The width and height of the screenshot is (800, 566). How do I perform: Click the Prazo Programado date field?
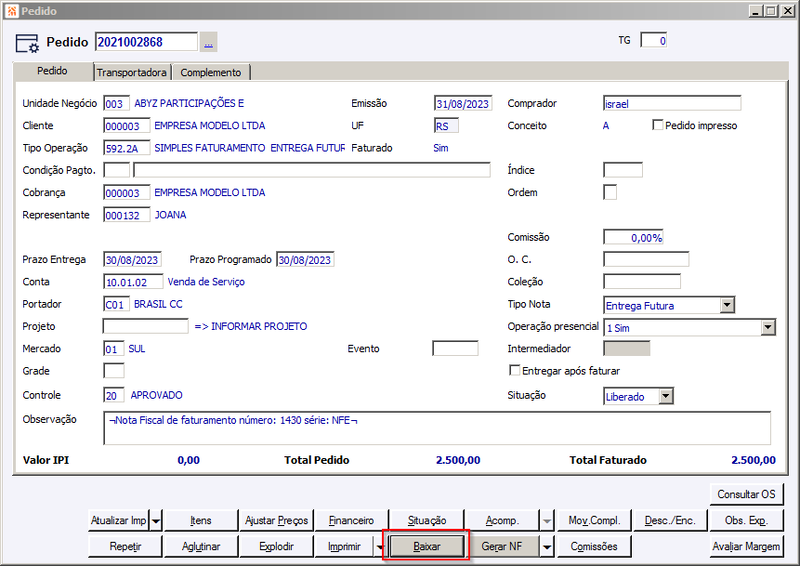[x=305, y=260]
